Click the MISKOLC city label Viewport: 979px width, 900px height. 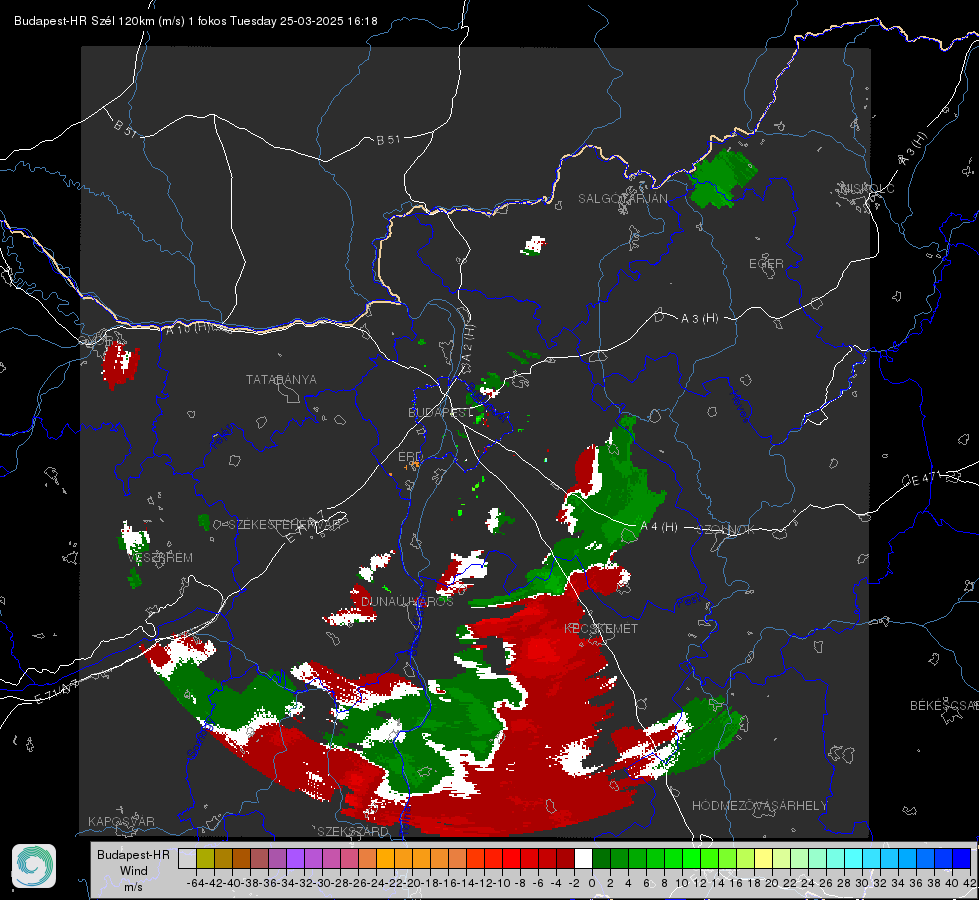(867, 188)
